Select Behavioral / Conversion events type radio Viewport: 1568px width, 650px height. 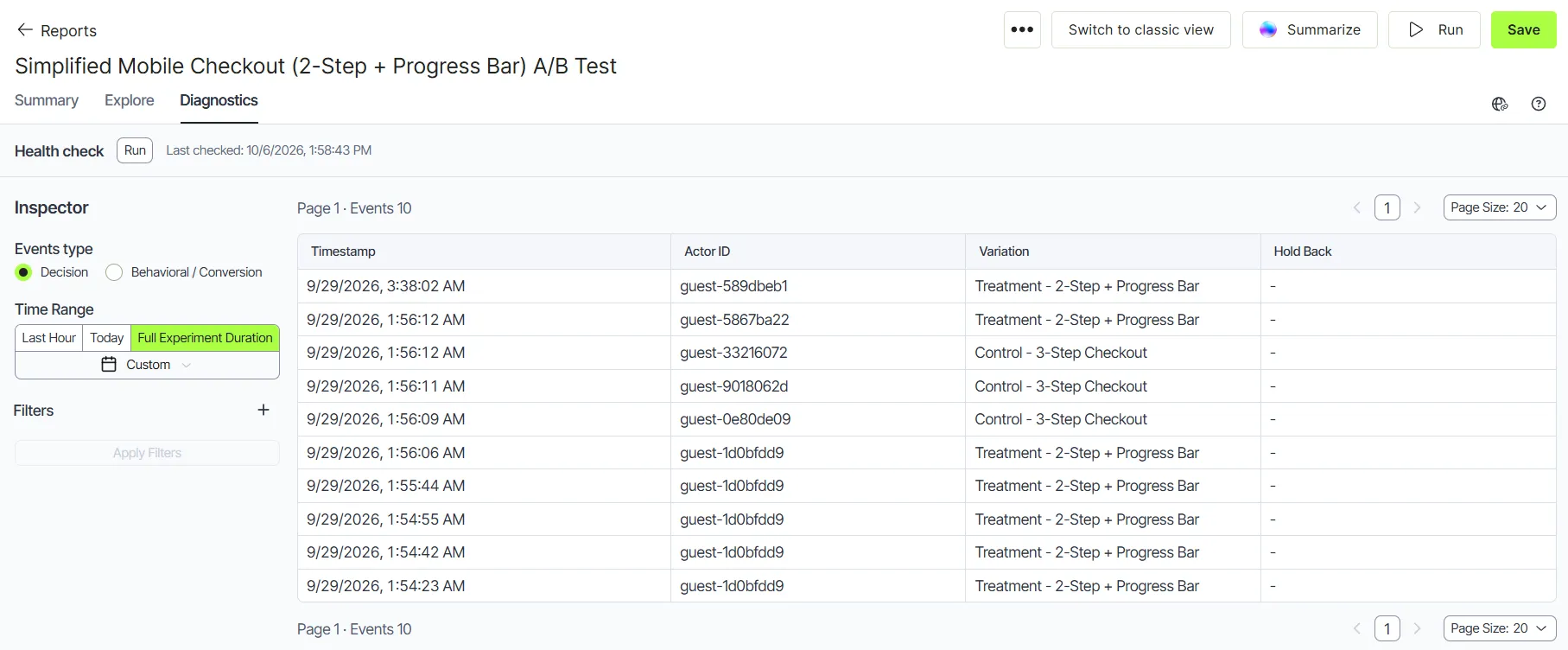[114, 272]
